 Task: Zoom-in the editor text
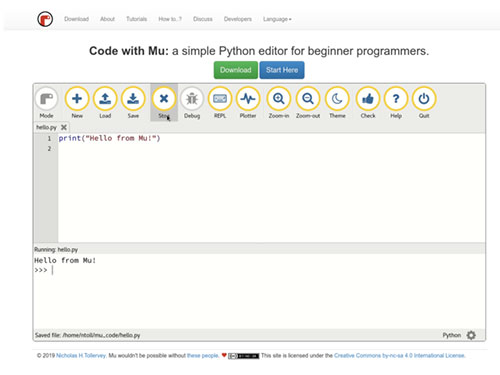[x=279, y=99]
